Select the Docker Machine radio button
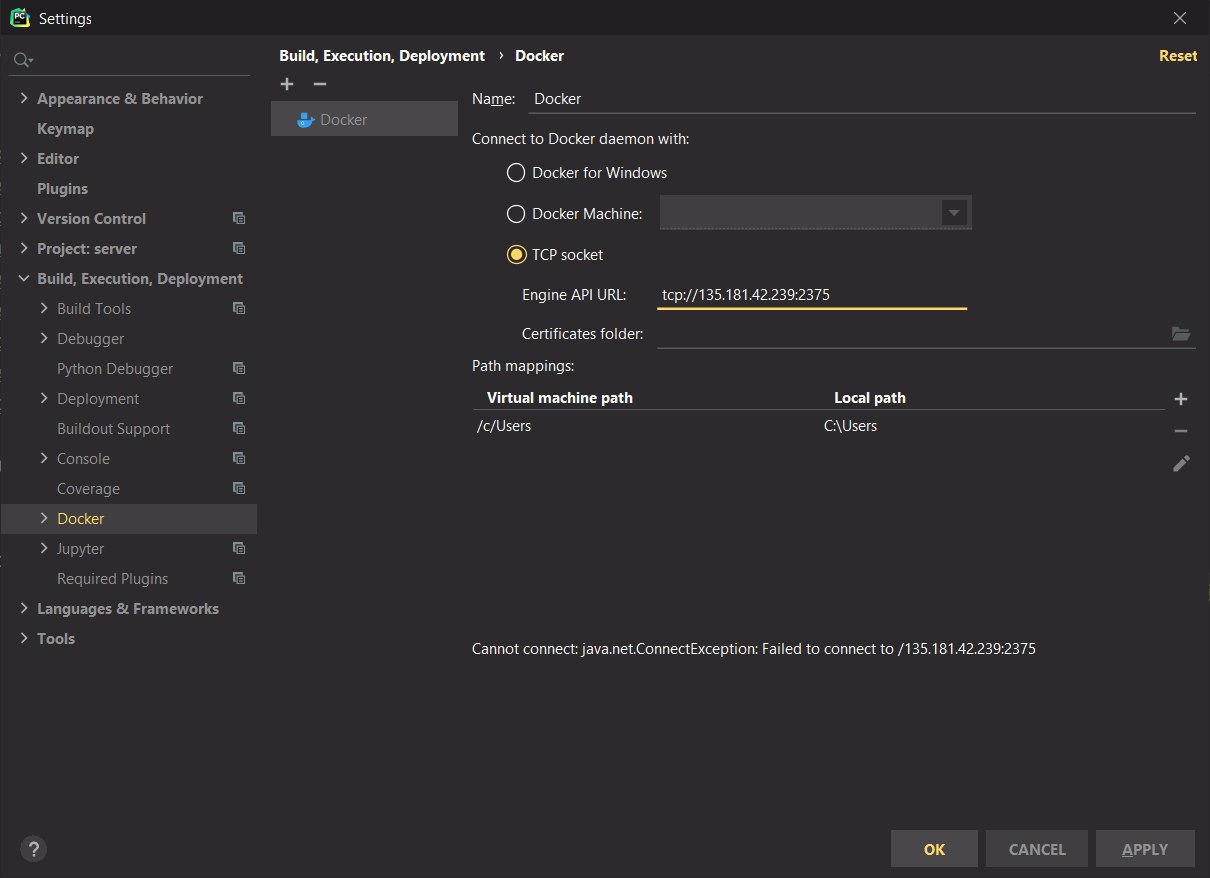 tap(516, 213)
